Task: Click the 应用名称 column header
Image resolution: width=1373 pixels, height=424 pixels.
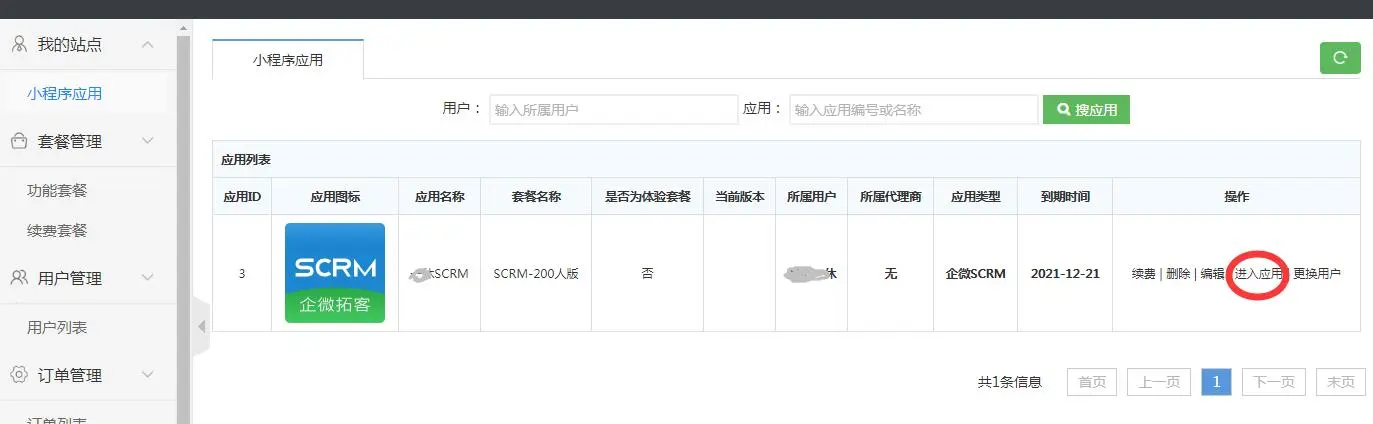Action: click(x=439, y=196)
